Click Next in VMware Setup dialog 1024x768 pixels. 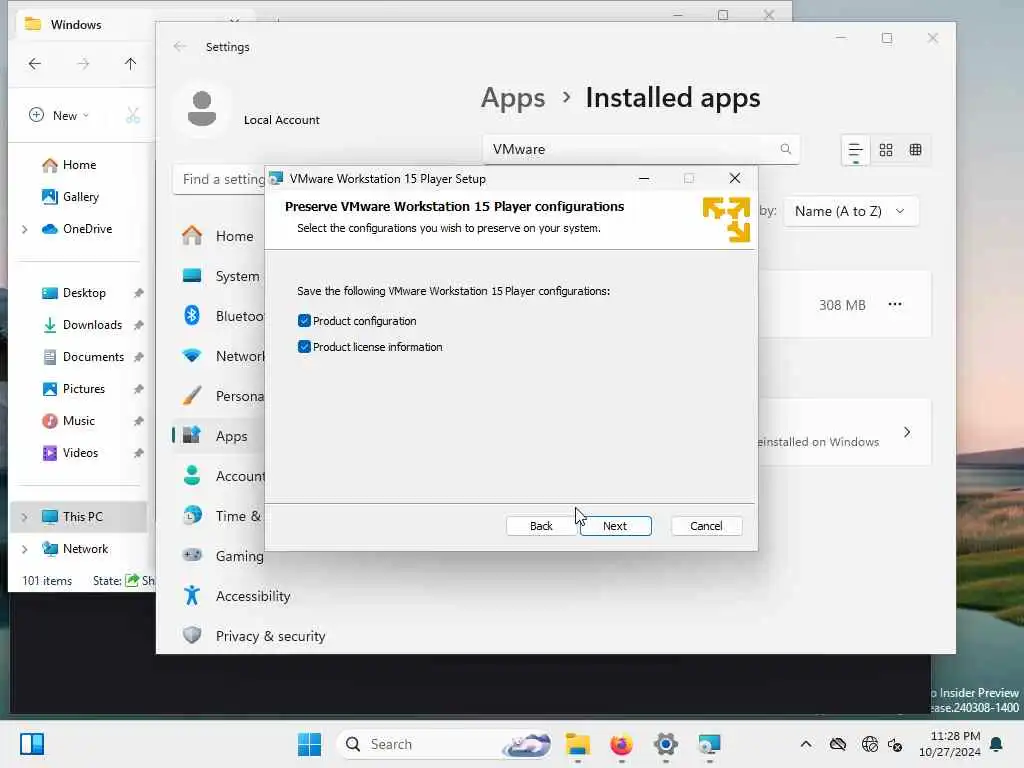[x=615, y=526]
